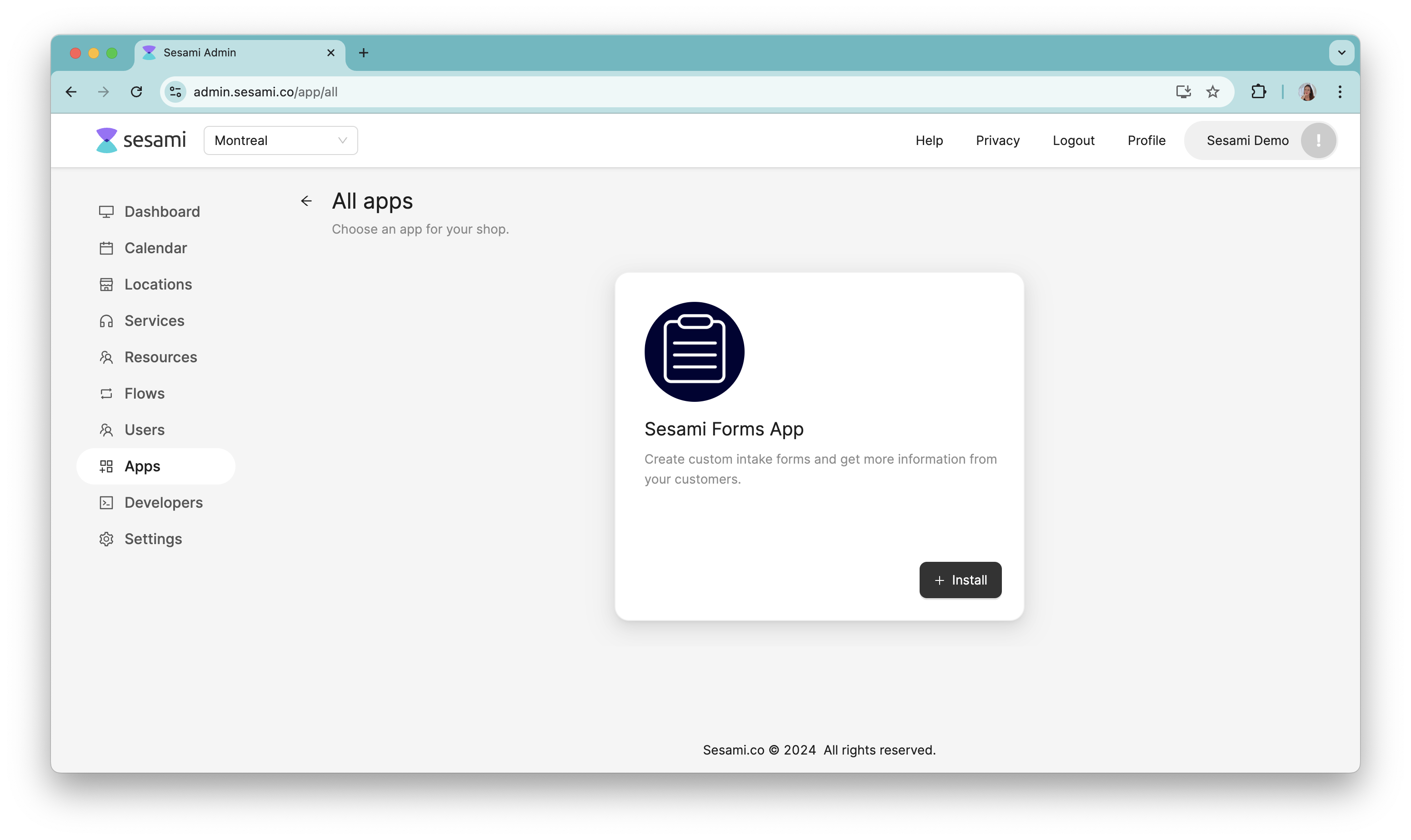Open the browser extensions puzzle icon

pyautogui.click(x=1258, y=92)
